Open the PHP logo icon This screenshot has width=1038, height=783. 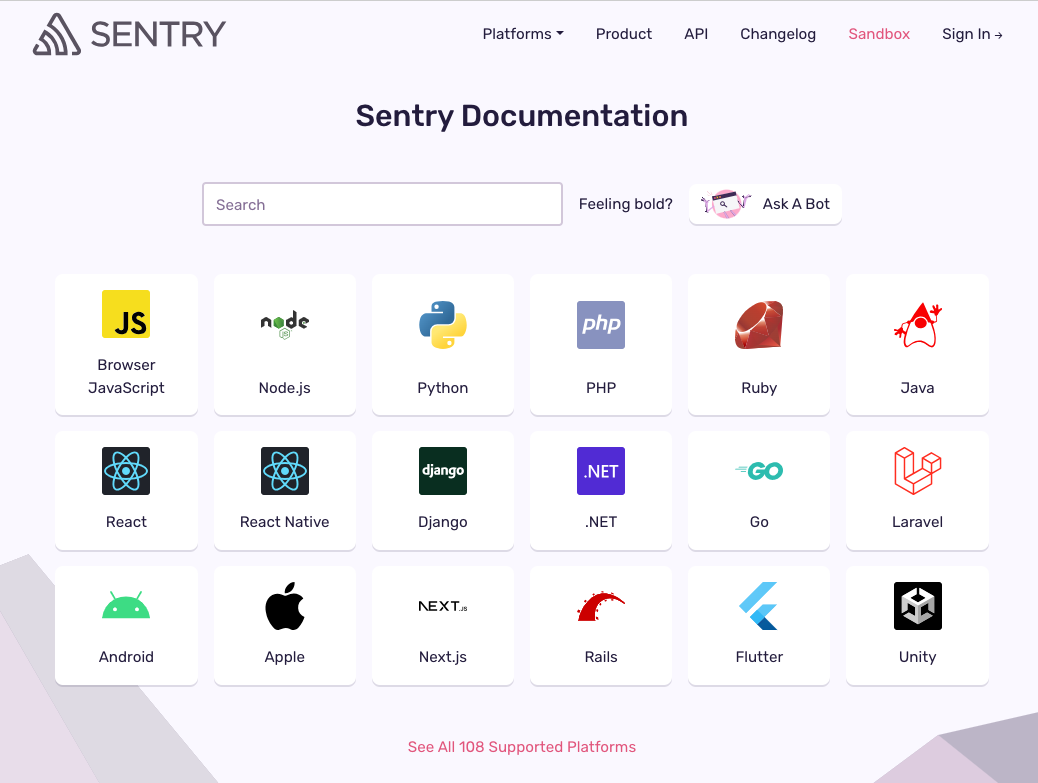601,325
